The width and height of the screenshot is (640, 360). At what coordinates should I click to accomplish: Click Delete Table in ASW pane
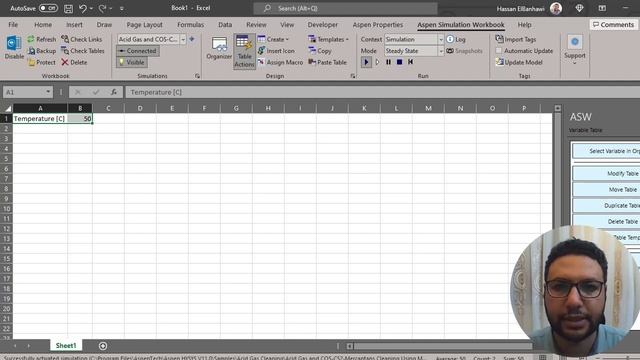tap(607, 221)
